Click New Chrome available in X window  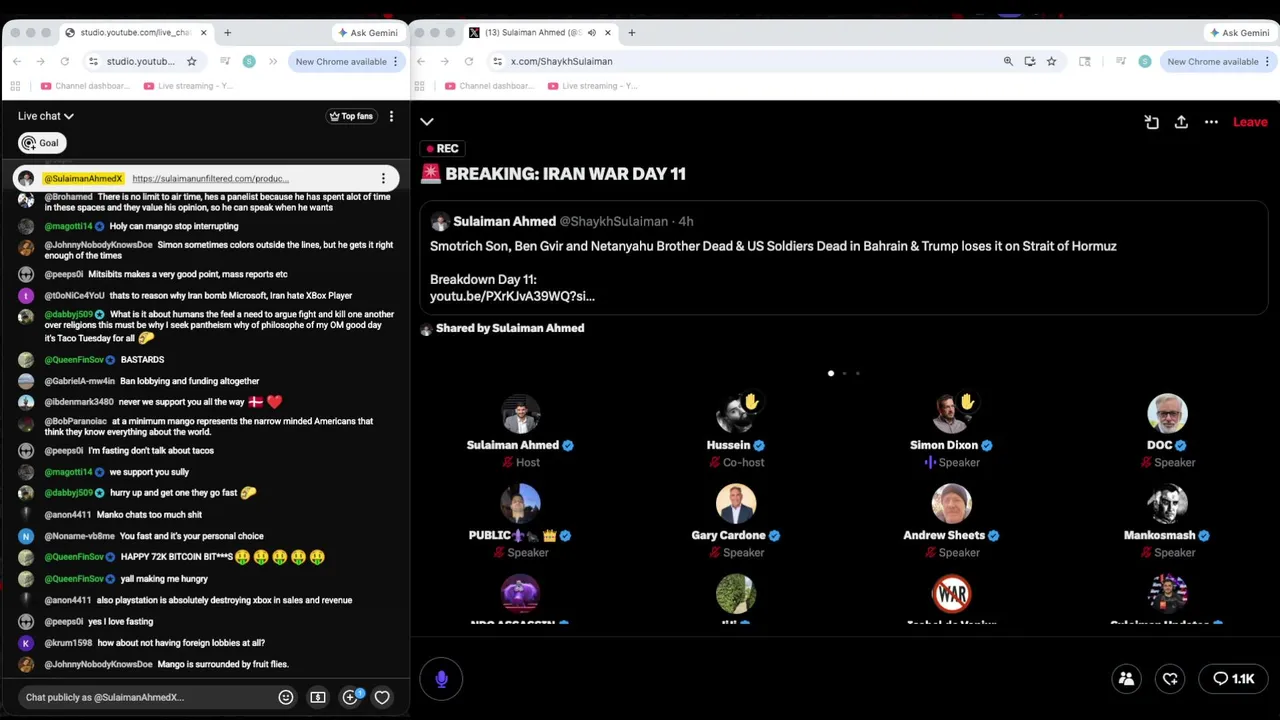(1219, 61)
